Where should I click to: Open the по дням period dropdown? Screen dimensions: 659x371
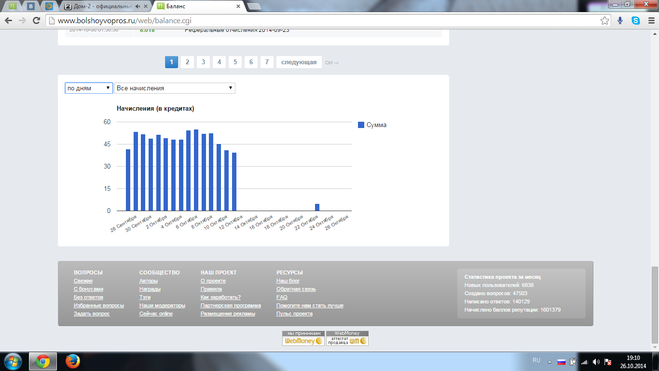89,88
